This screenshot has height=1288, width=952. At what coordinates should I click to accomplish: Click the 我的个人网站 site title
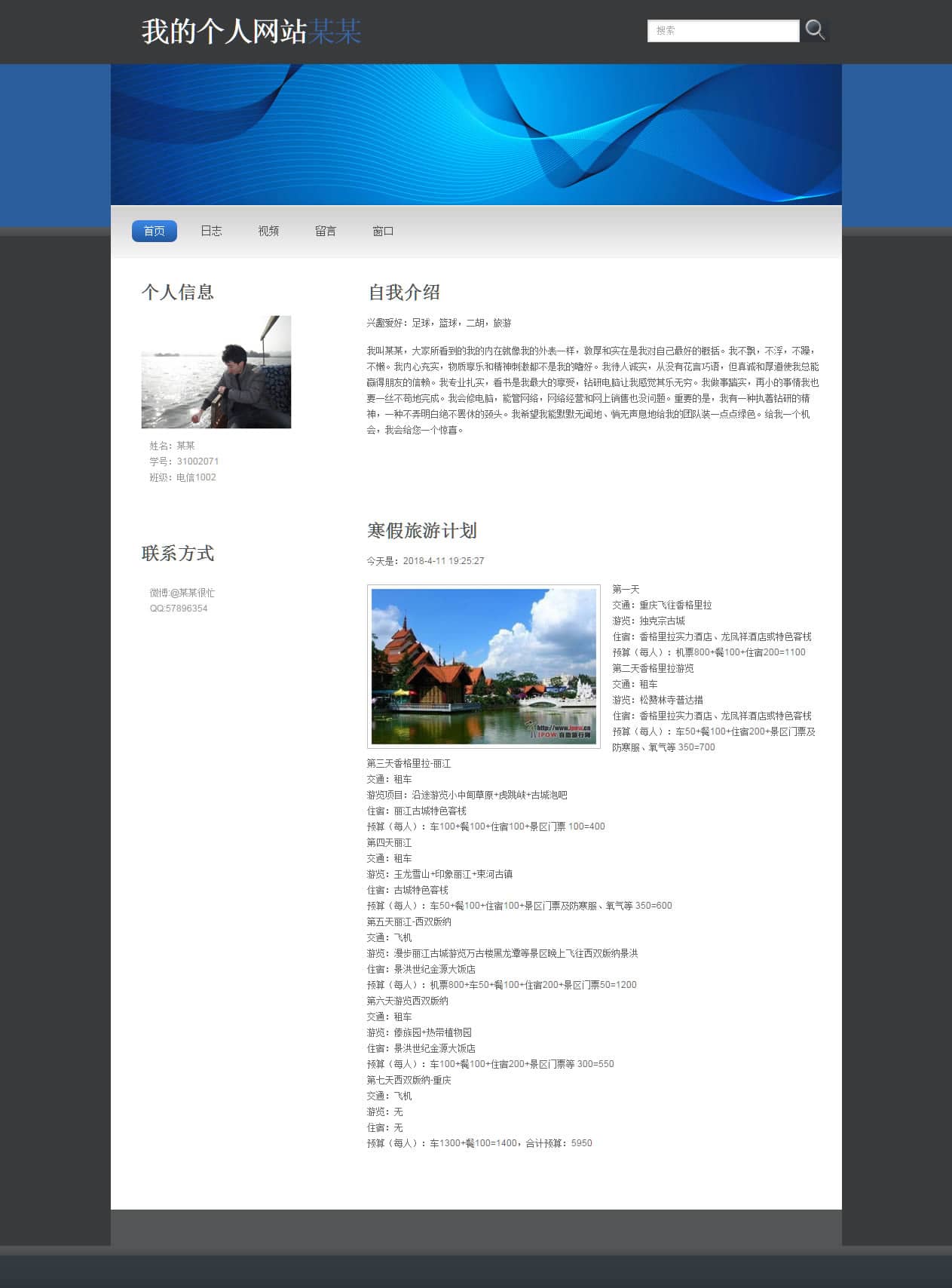click(224, 32)
